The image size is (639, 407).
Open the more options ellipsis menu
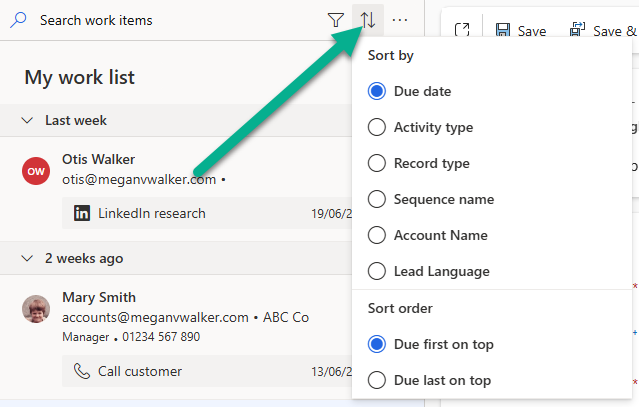(400, 20)
